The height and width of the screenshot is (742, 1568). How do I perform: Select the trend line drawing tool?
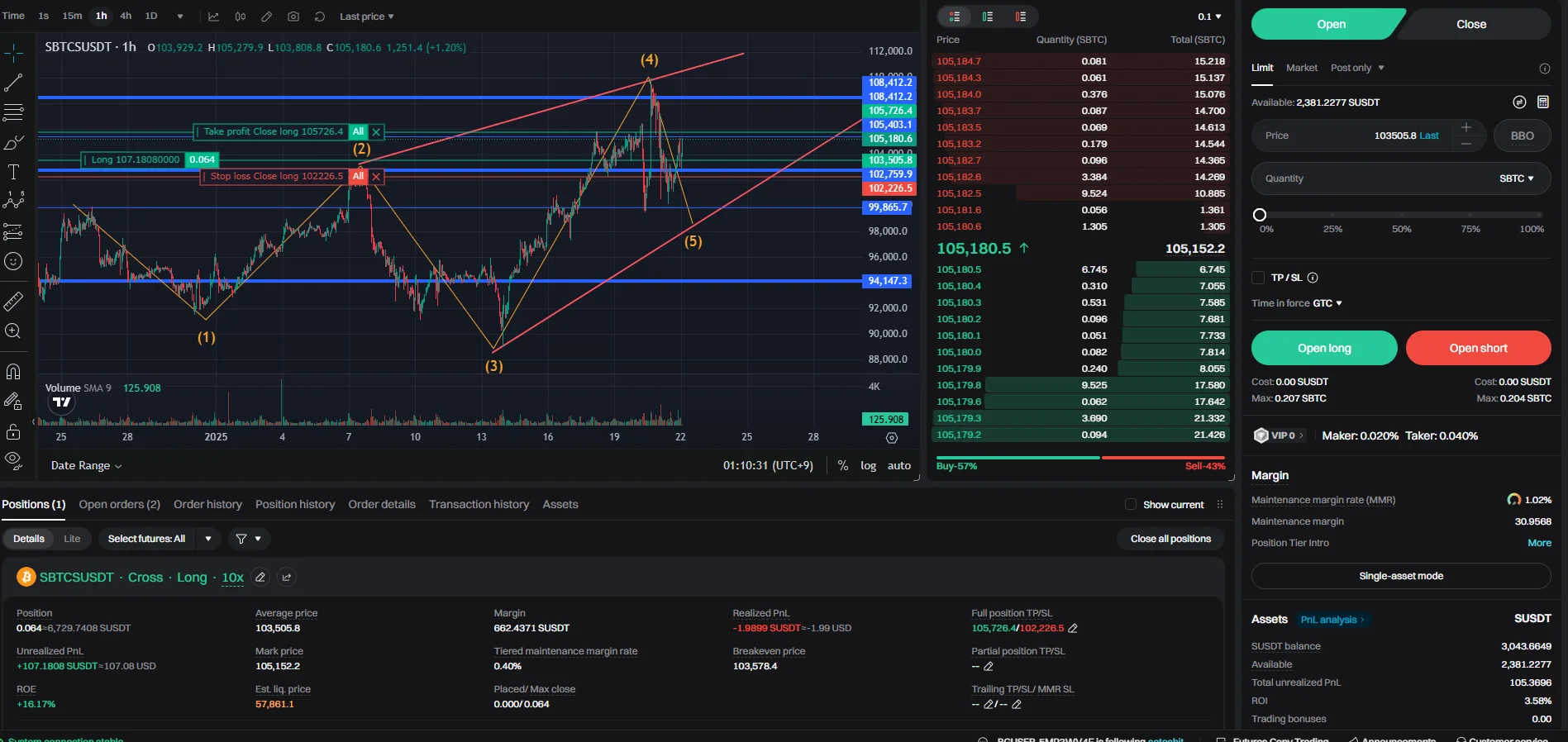(x=13, y=83)
